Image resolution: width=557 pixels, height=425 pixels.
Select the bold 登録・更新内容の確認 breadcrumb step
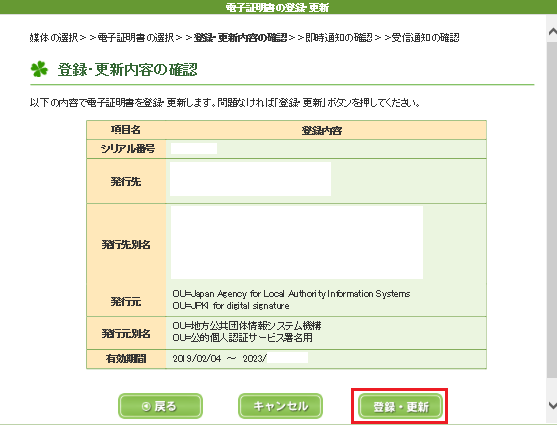click(x=240, y=37)
